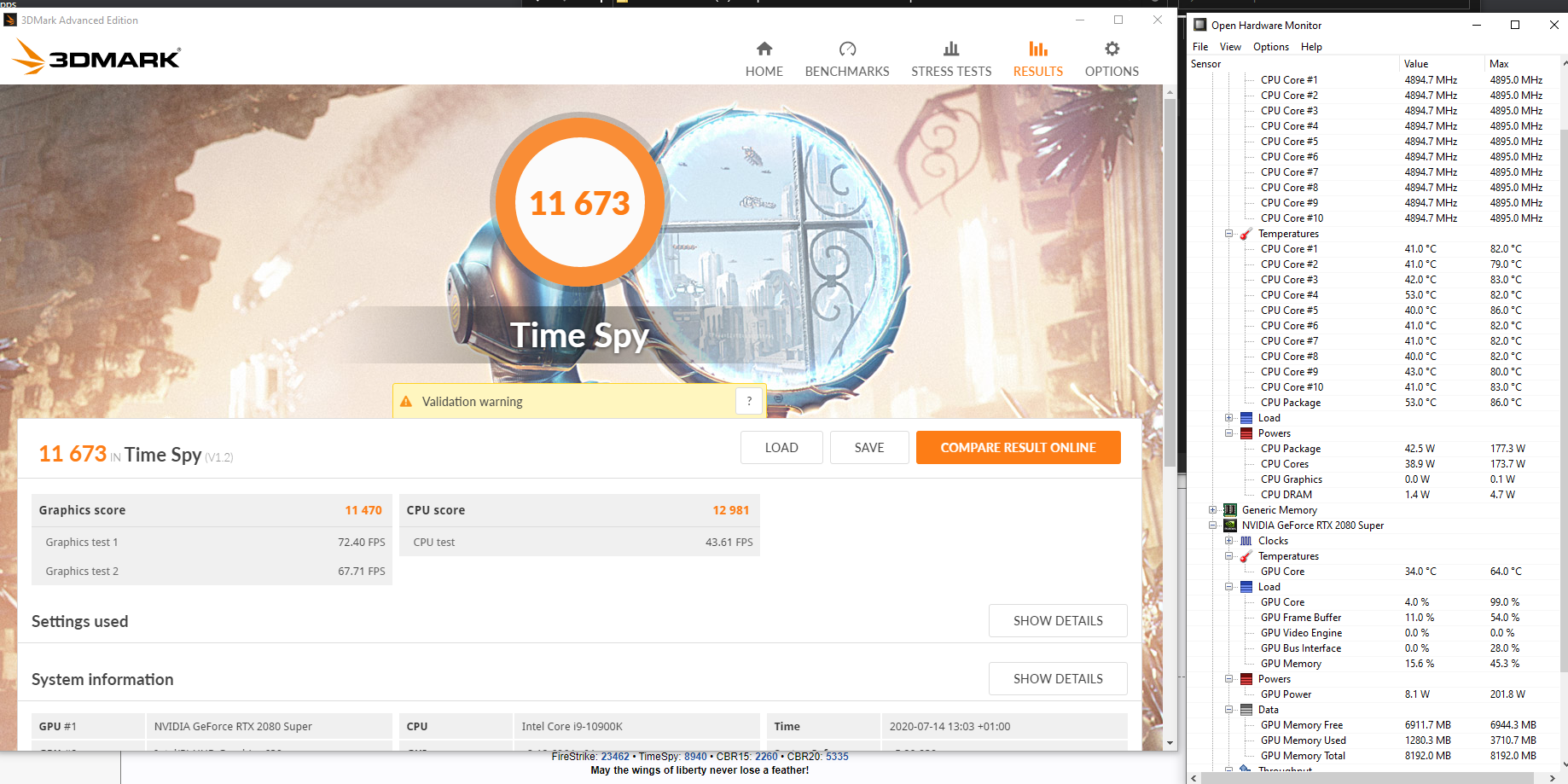Select the Generic Memory chip icon
Image resolution: width=1568 pixels, height=784 pixels.
pyautogui.click(x=1230, y=510)
